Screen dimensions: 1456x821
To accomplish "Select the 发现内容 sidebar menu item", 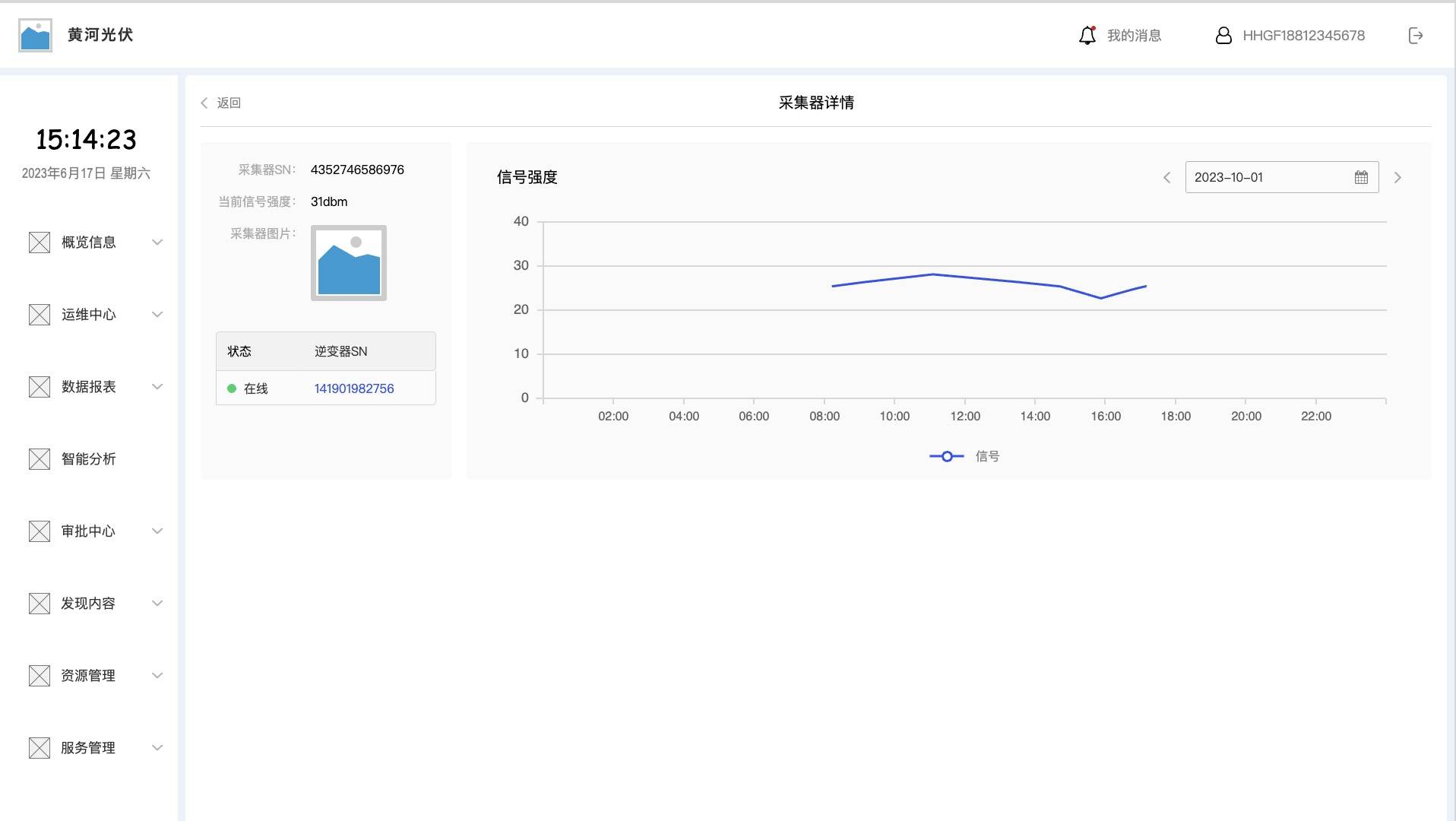I will coord(88,603).
